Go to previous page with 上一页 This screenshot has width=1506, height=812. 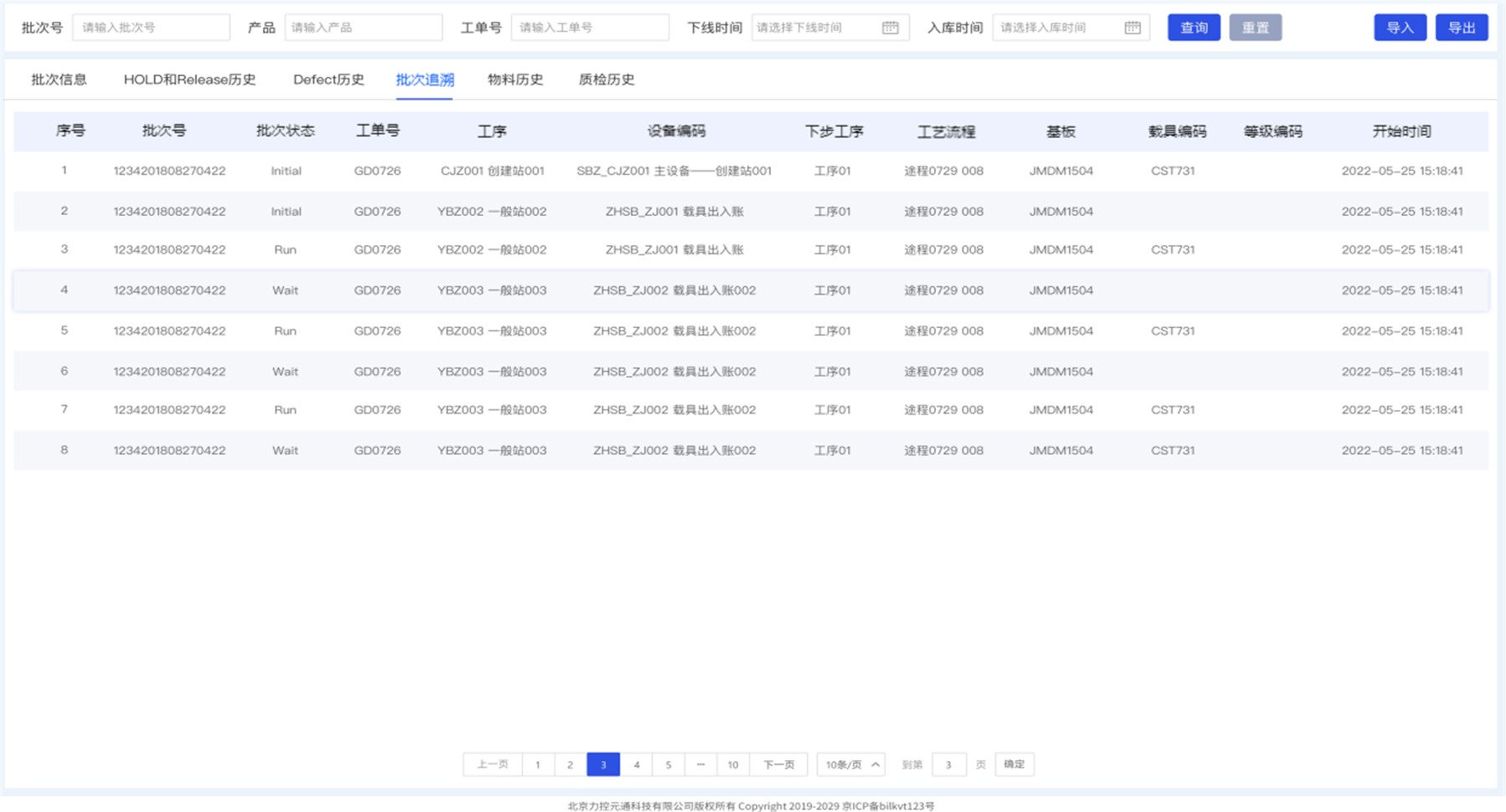coord(492,764)
